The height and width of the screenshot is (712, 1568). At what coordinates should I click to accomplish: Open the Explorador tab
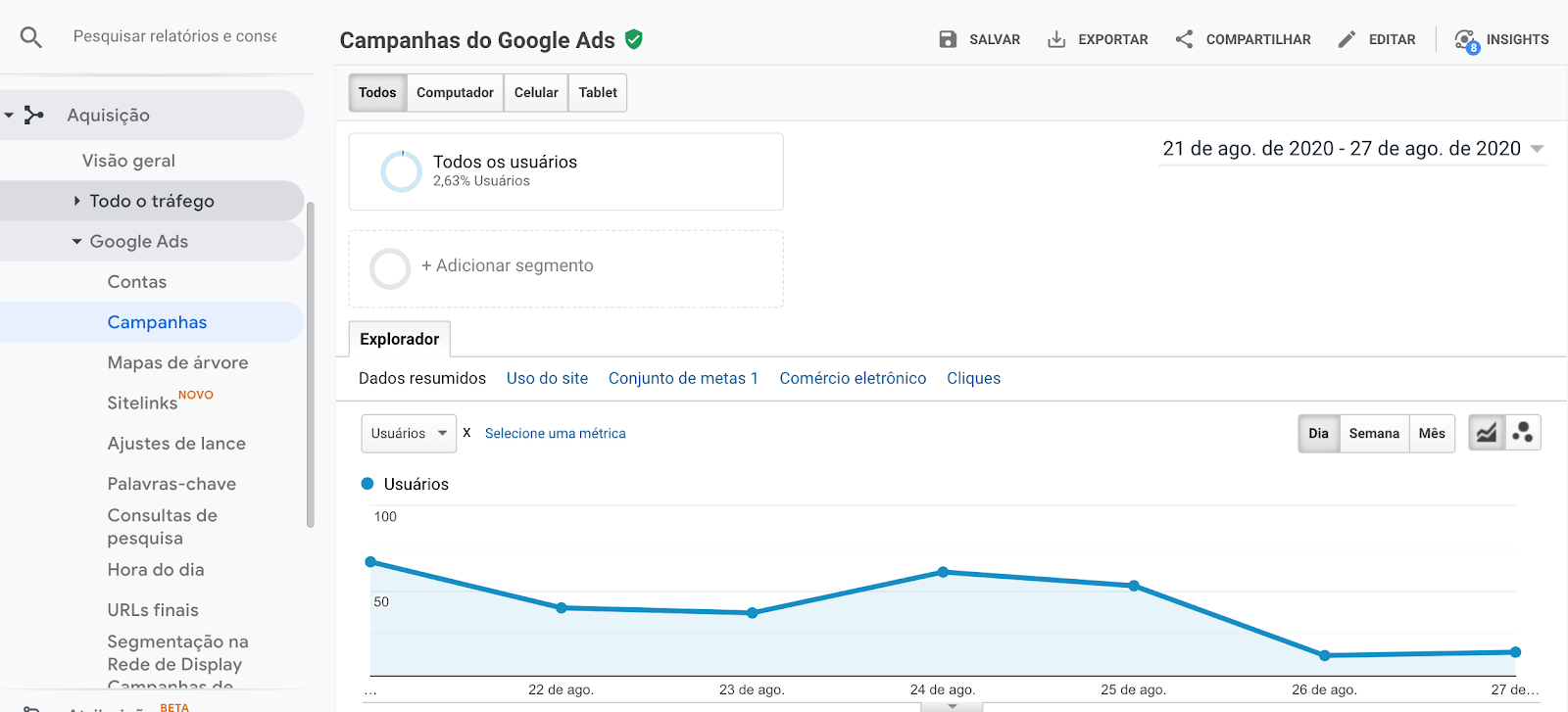400,339
